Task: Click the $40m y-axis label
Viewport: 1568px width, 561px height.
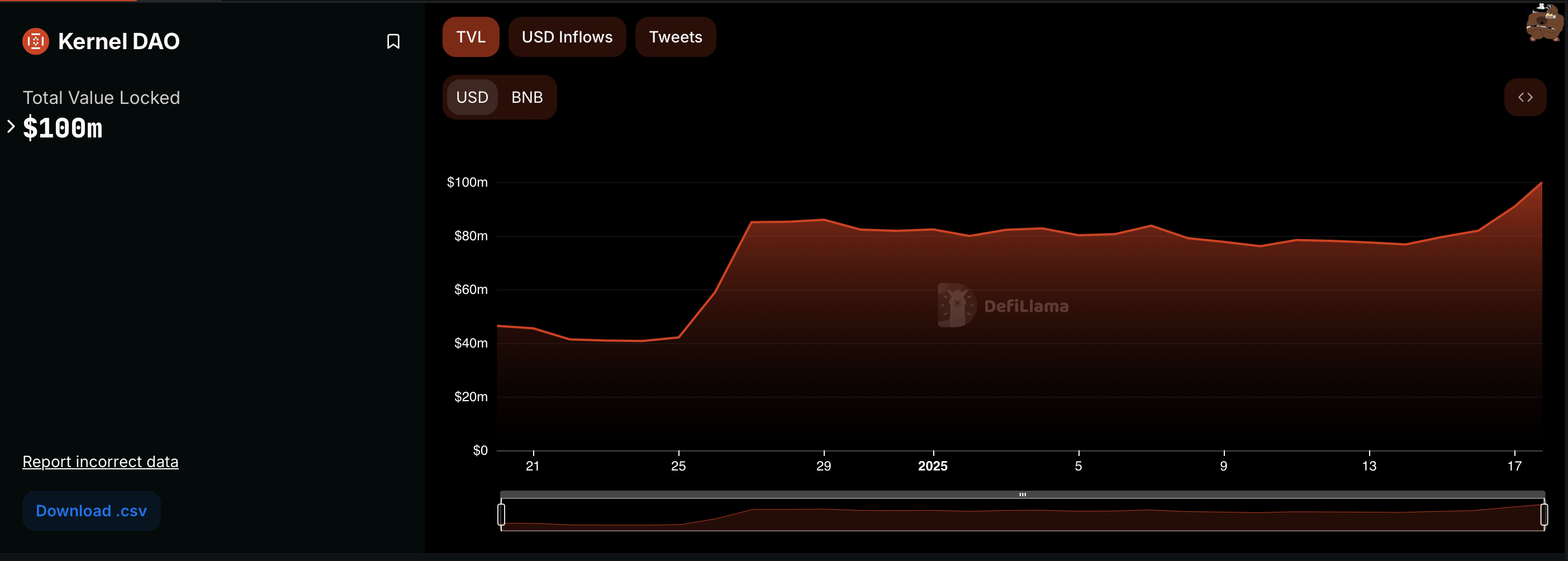Action: pos(471,343)
